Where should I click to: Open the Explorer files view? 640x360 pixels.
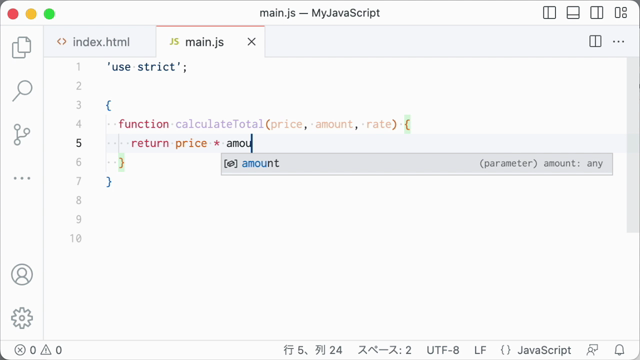(22, 47)
